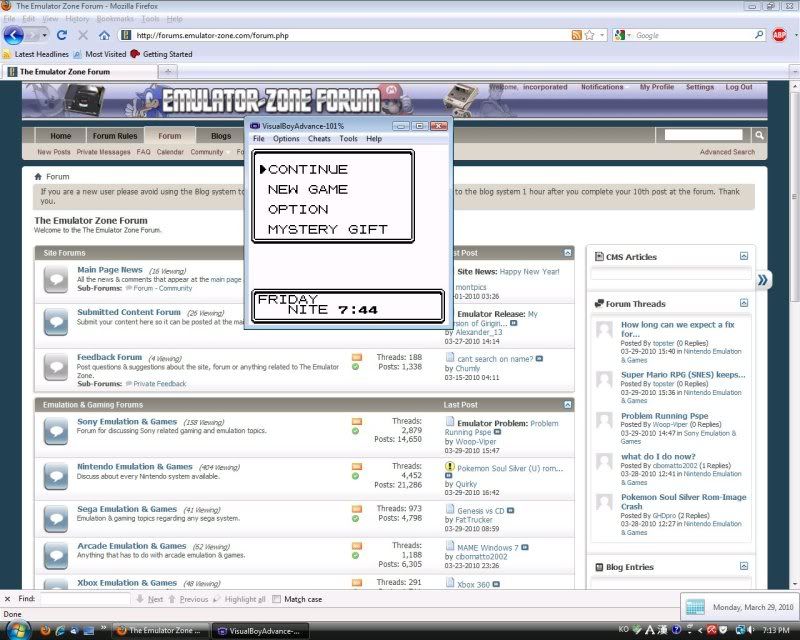Collapse the Blog Entries panel
Viewport: 800px width, 640px height.
(744, 567)
